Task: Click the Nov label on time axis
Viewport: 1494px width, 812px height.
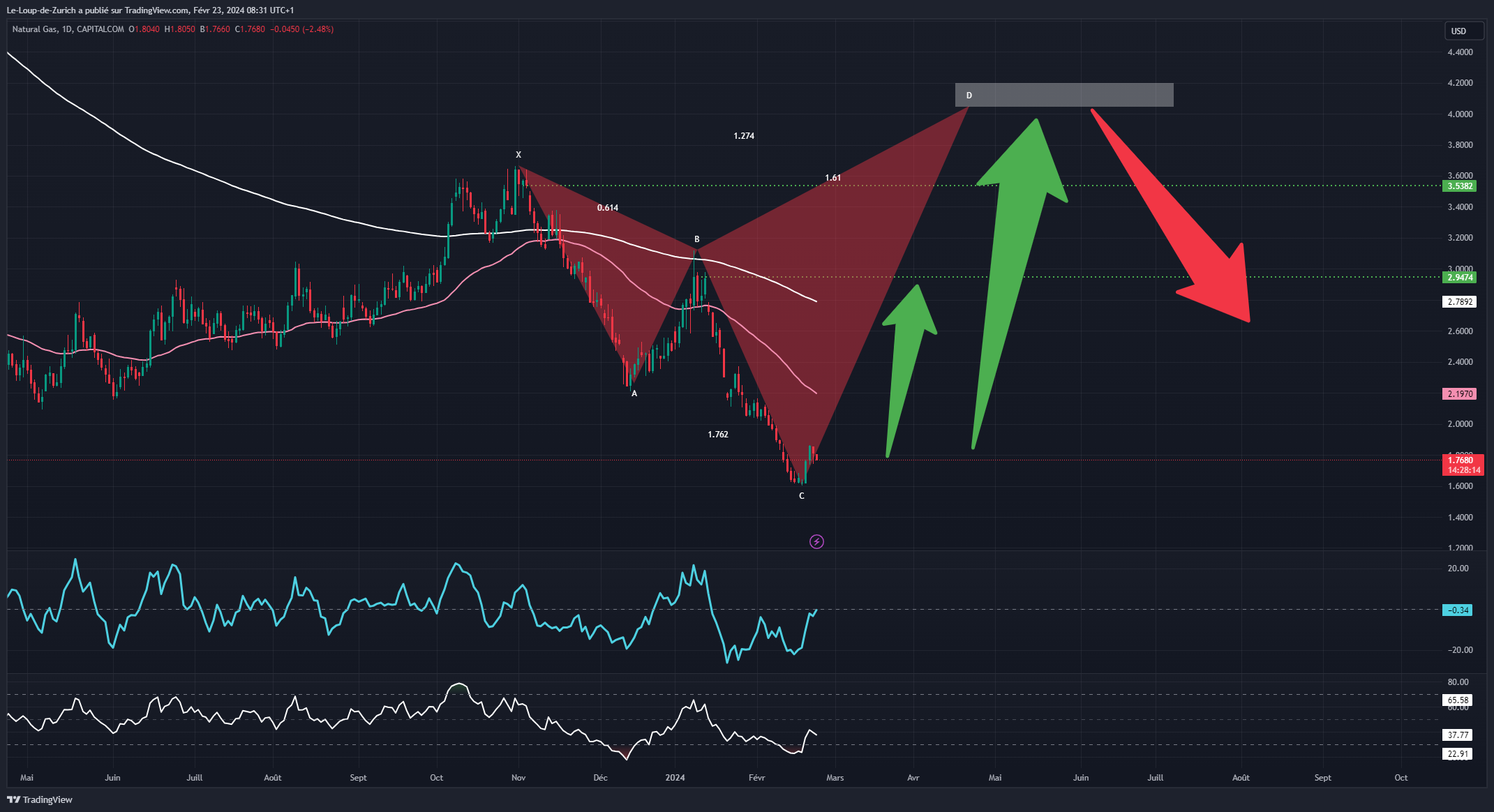Action: pos(518,778)
